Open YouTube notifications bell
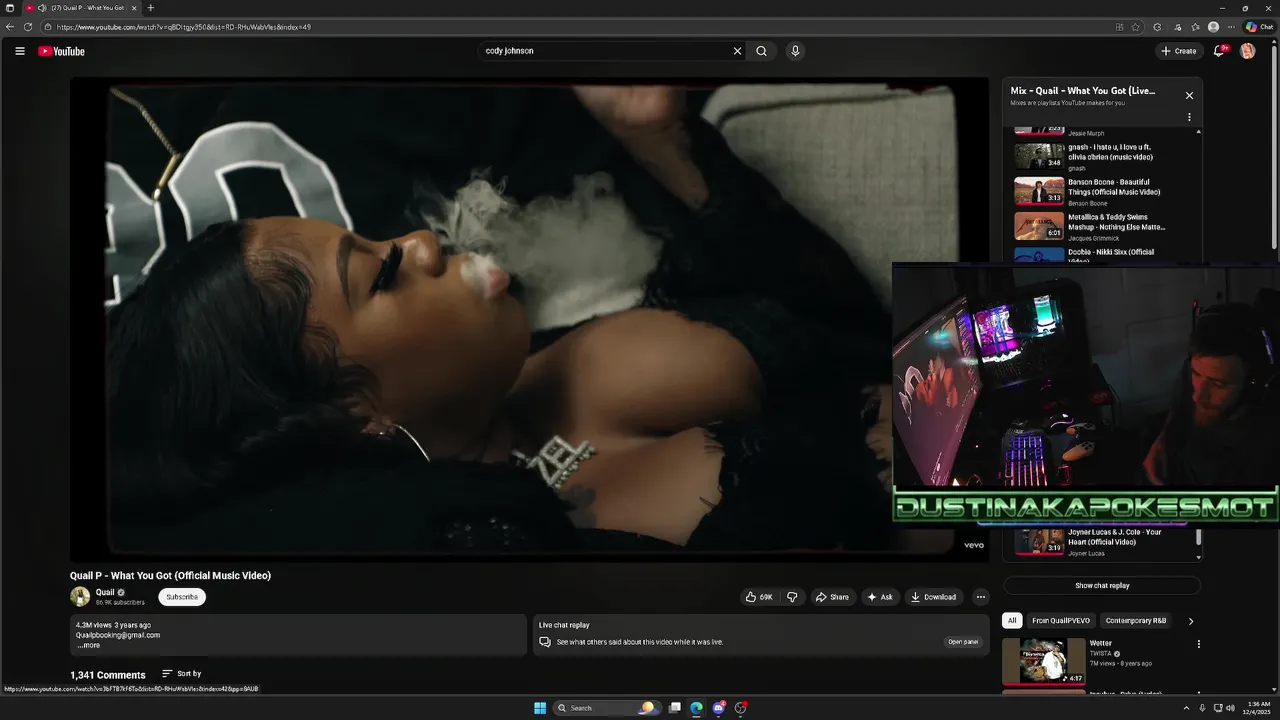Screen dimensions: 1280x720 tap(1219, 51)
